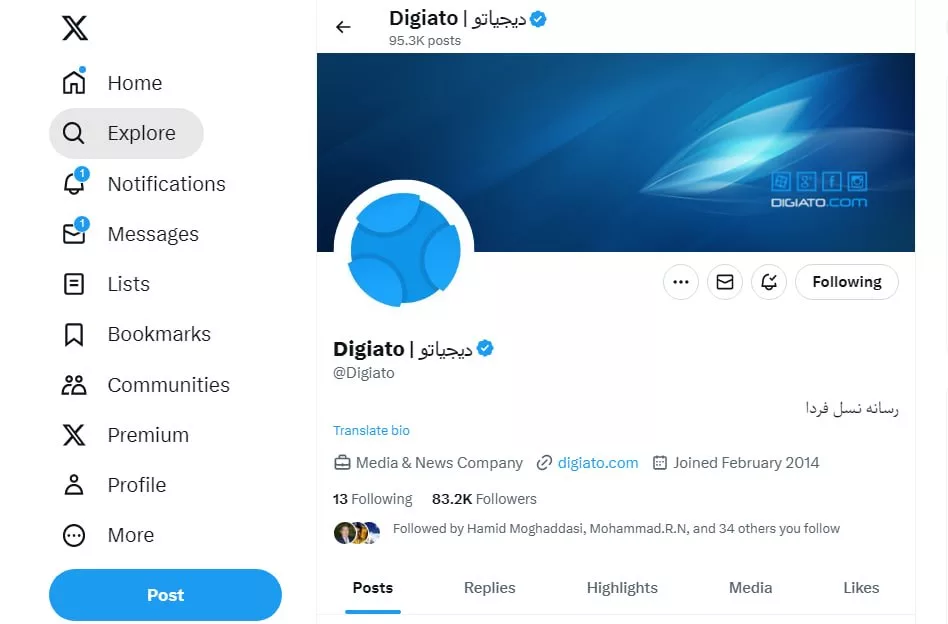
Task: Open the three-dots profile options
Action: 681,282
